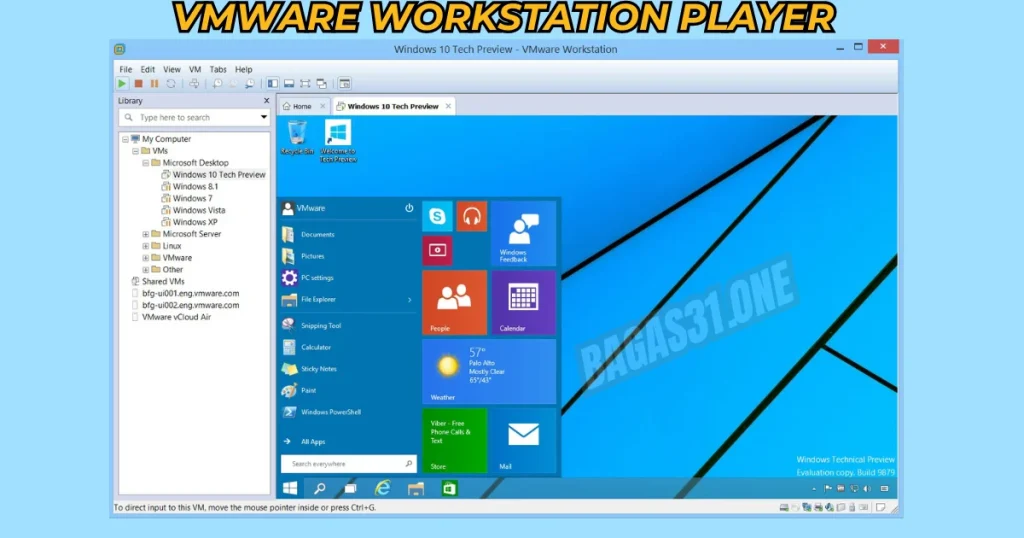Image resolution: width=1024 pixels, height=538 pixels.
Task: Open the Skype tile
Action: pos(438,216)
